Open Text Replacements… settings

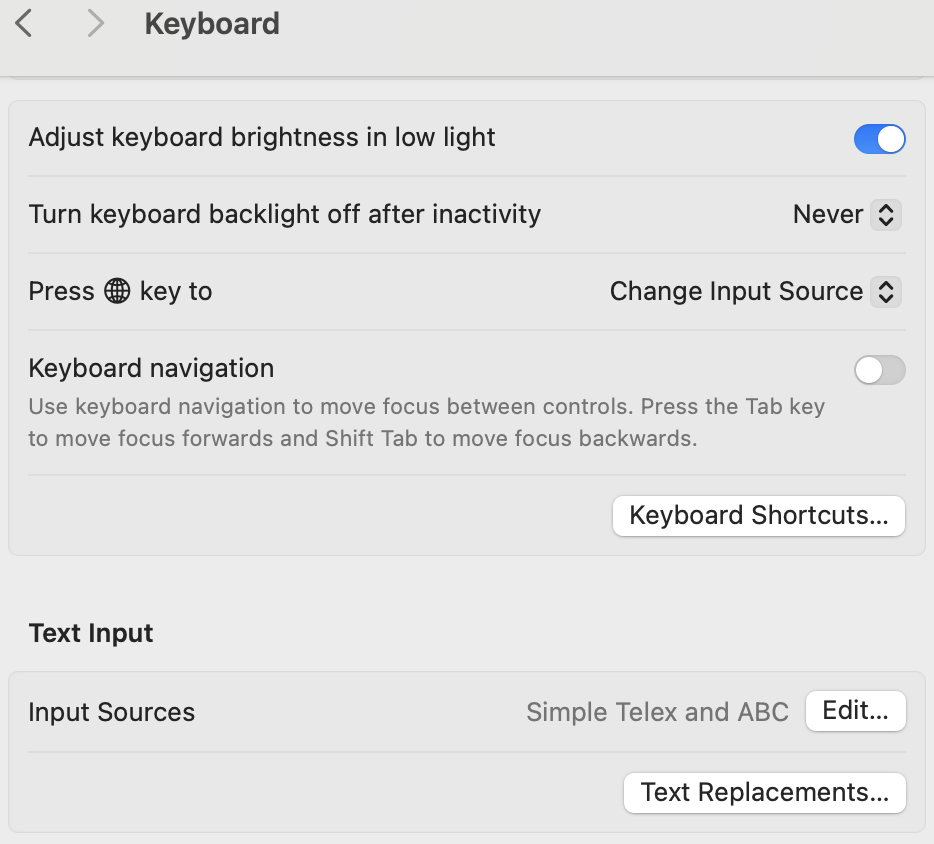pyautogui.click(x=764, y=793)
